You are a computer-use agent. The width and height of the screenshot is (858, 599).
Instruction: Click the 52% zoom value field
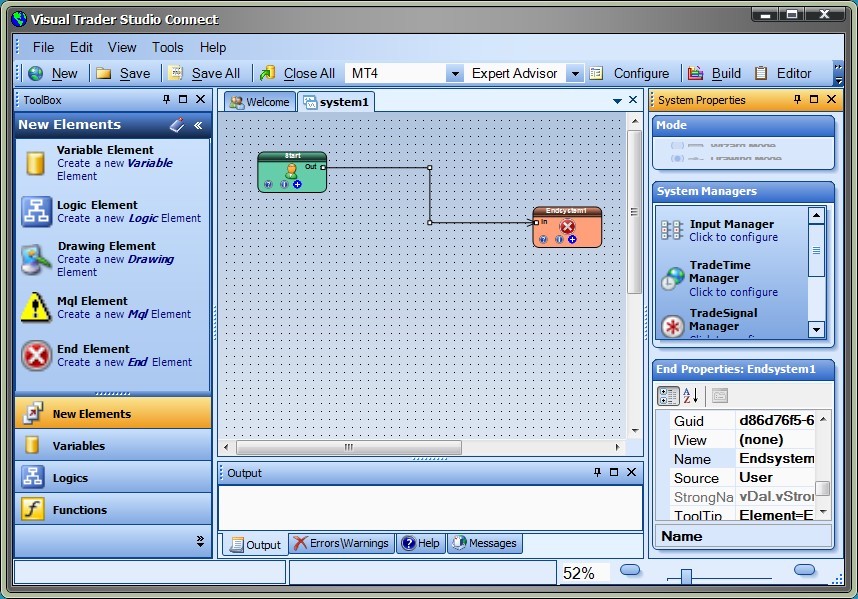(584, 573)
